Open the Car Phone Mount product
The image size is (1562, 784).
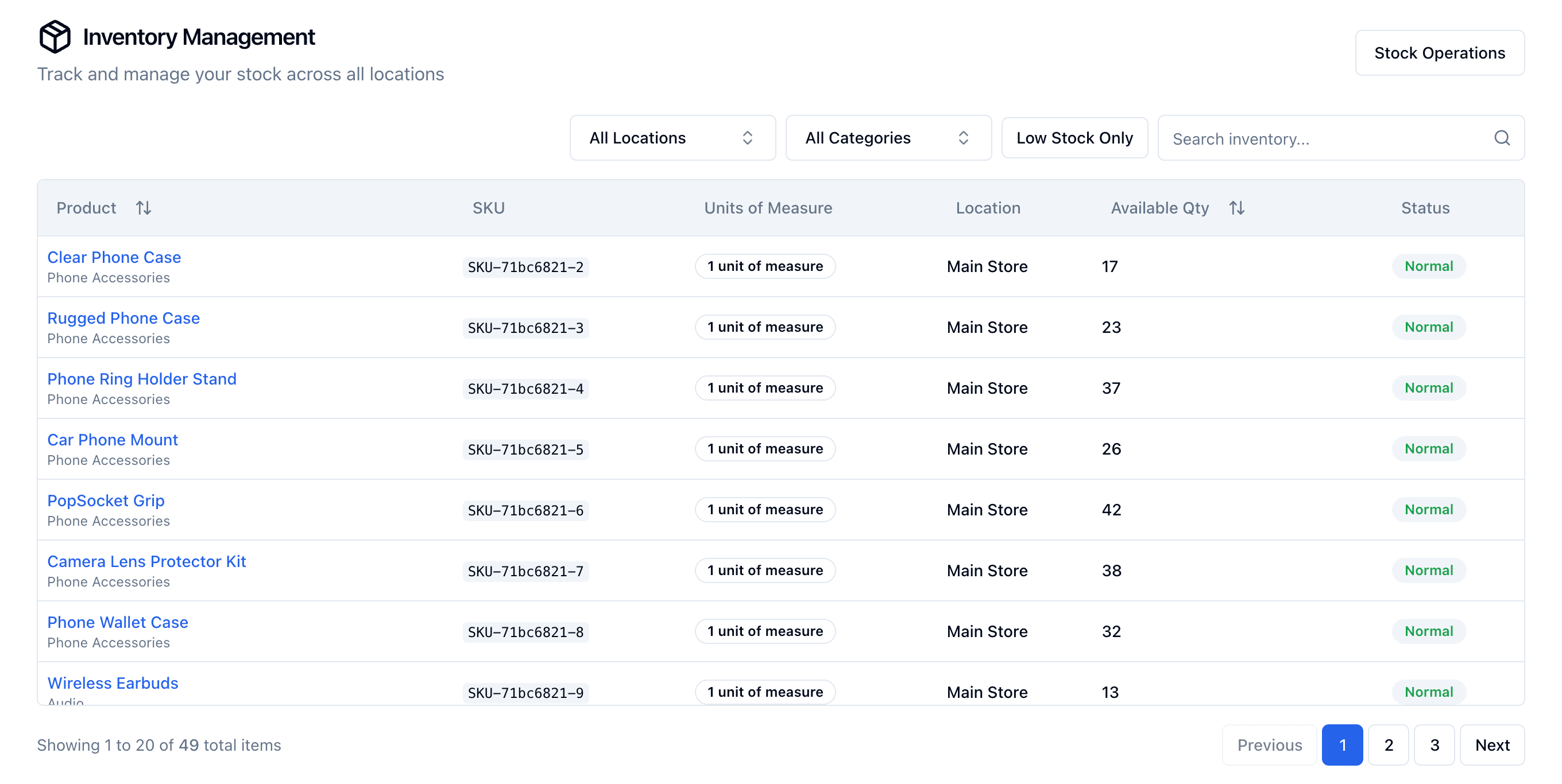pos(113,439)
